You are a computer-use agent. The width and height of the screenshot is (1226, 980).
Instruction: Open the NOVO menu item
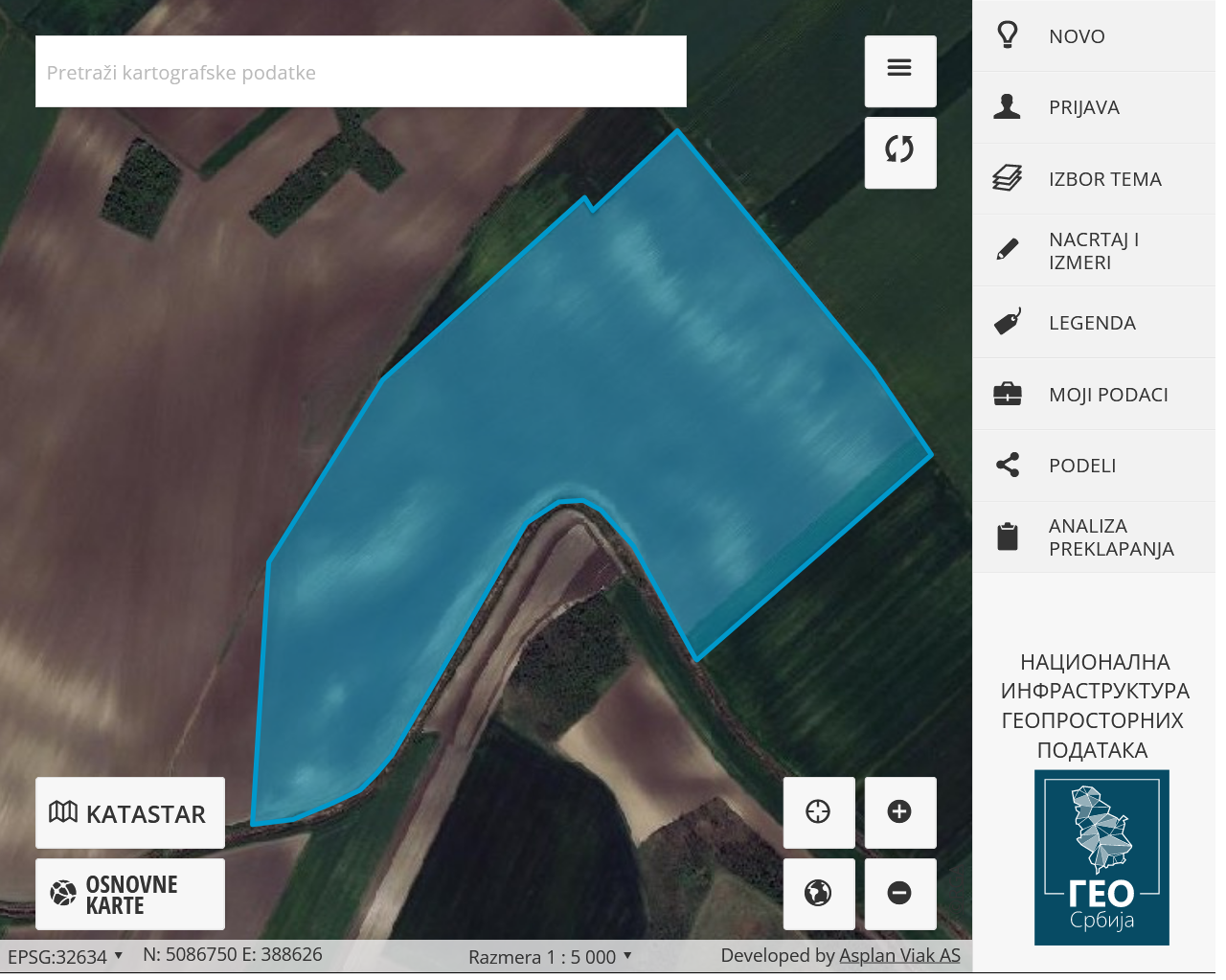tap(1094, 35)
